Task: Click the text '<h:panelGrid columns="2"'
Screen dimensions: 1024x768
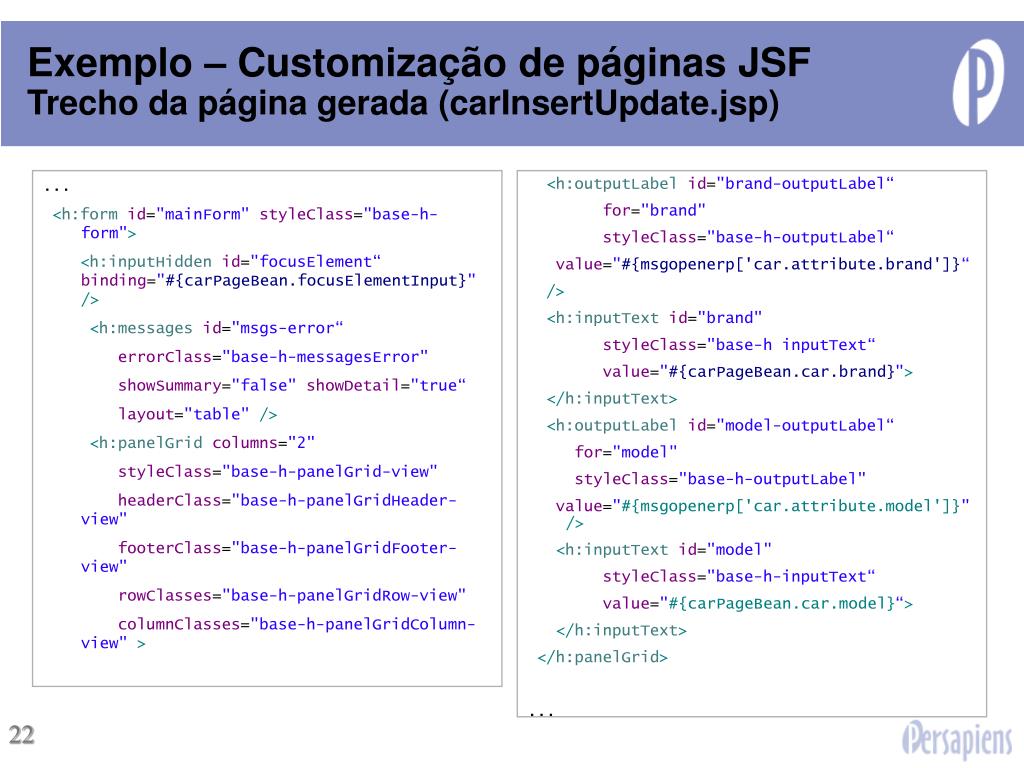Action: click(x=202, y=443)
